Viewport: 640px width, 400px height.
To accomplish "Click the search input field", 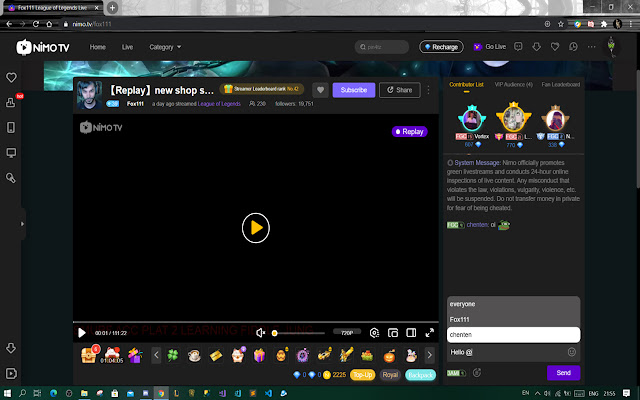I will (382, 47).
